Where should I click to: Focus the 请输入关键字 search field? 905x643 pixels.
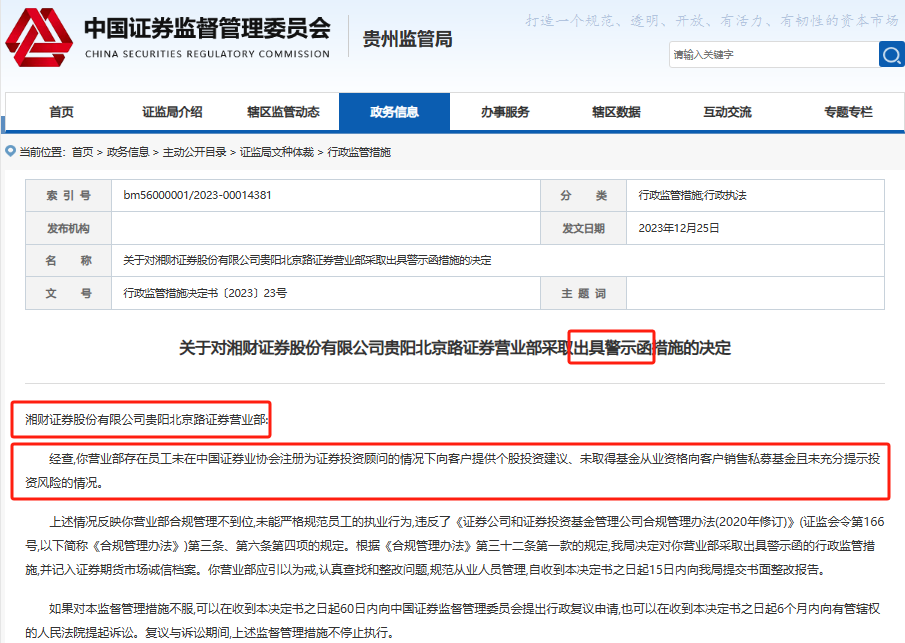click(773, 54)
